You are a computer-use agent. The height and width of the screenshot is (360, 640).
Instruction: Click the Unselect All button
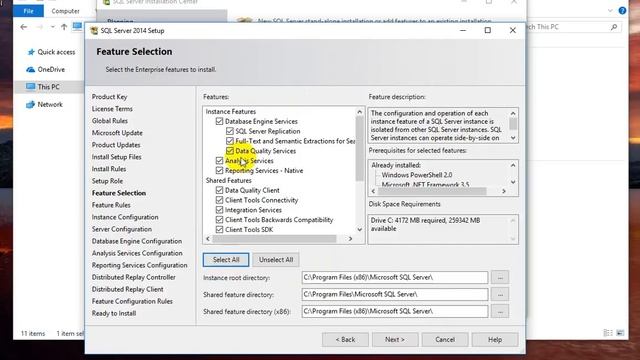(276, 260)
